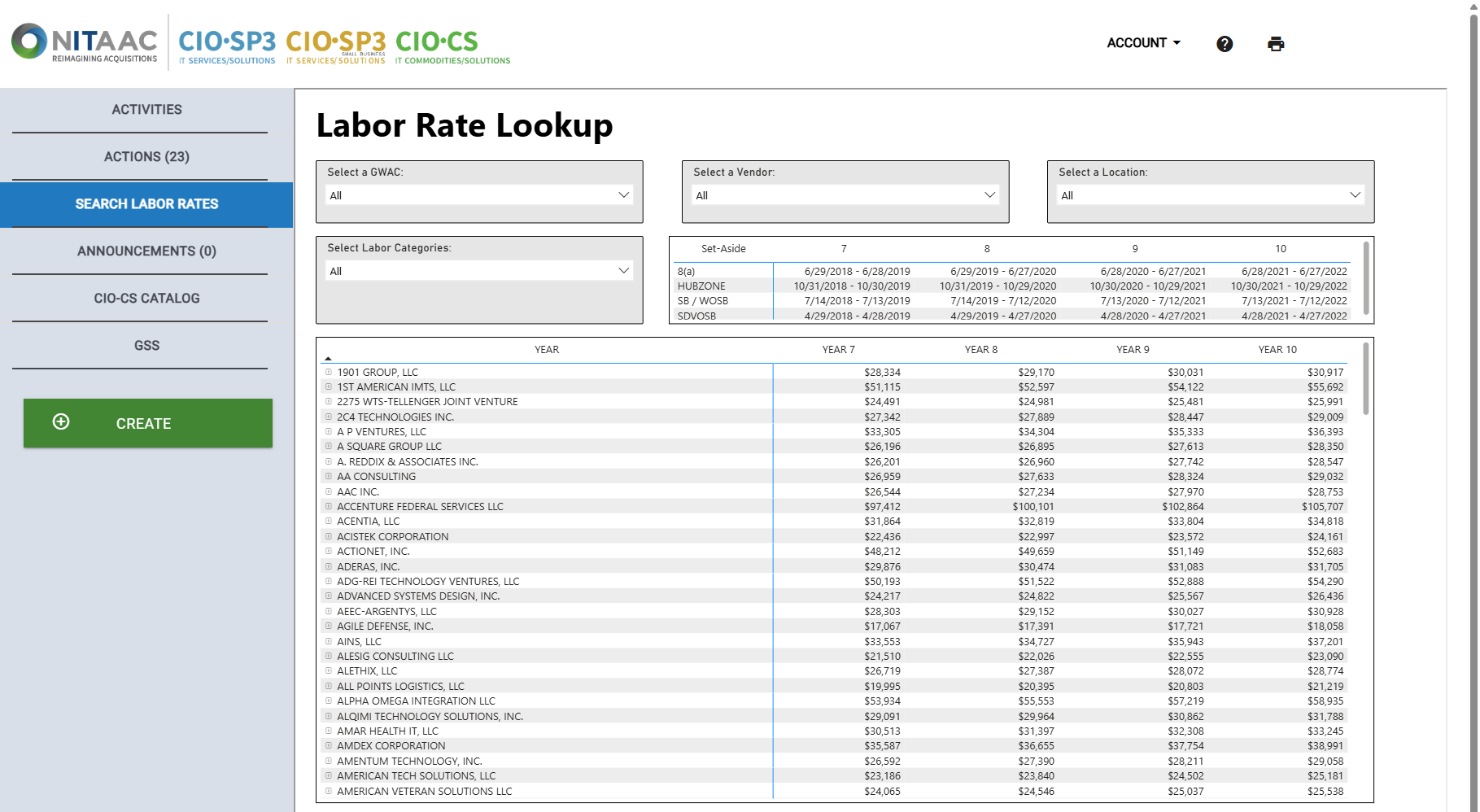Viewport: 1480px width, 812px height.
Task: Click the sort arrow on the YEAR column
Action: (x=329, y=356)
